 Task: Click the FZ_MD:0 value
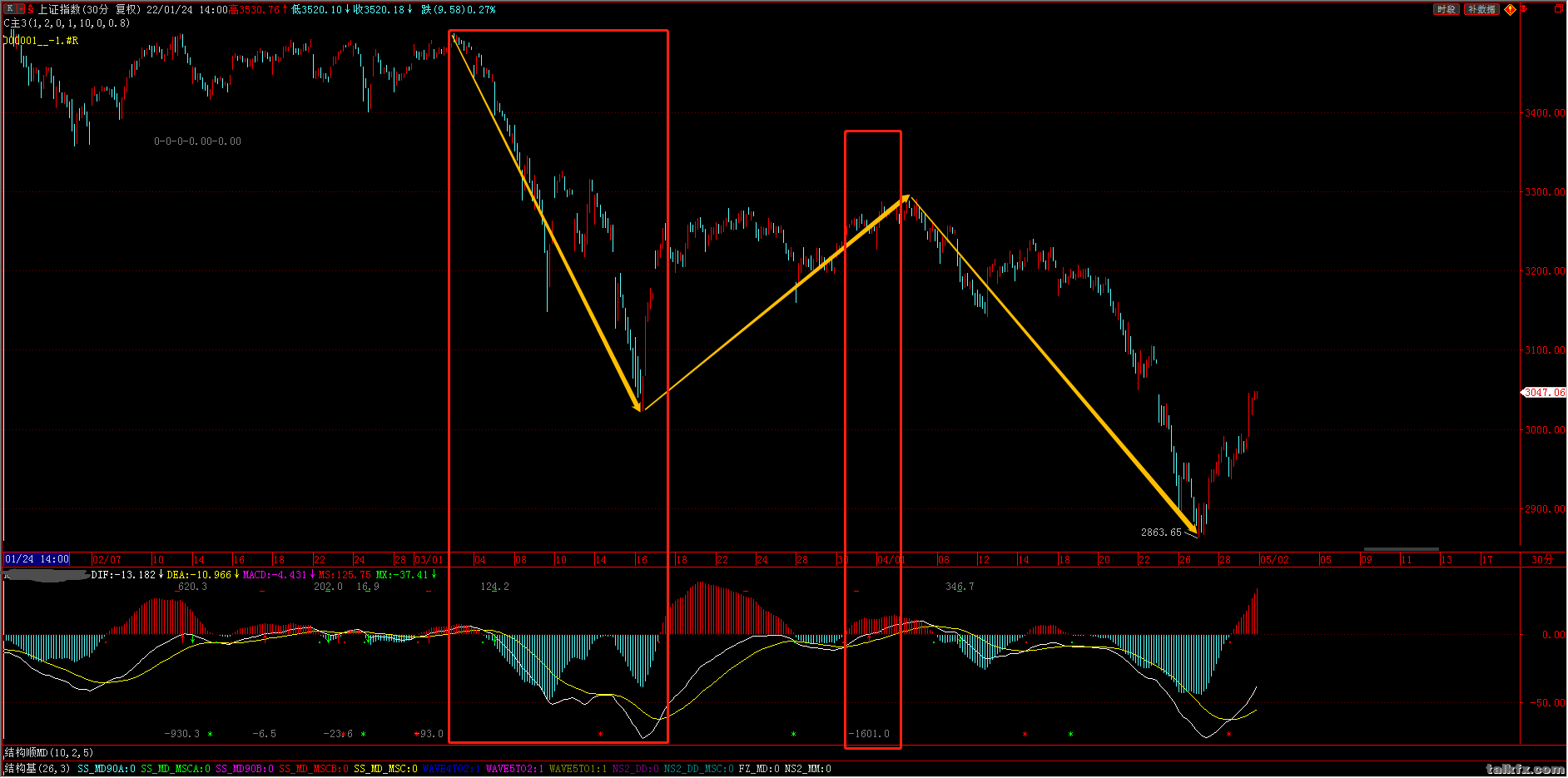point(759,769)
